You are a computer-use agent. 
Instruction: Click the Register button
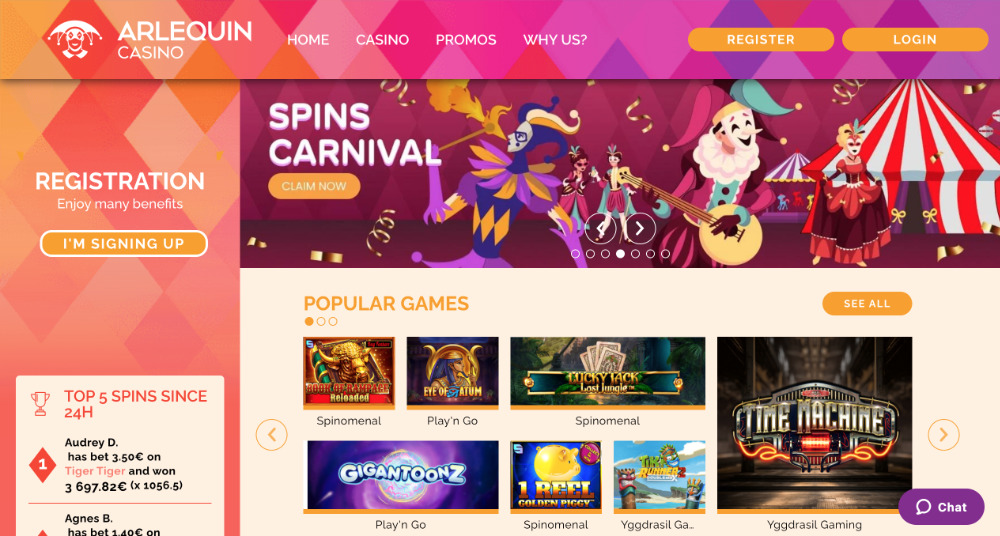(761, 40)
